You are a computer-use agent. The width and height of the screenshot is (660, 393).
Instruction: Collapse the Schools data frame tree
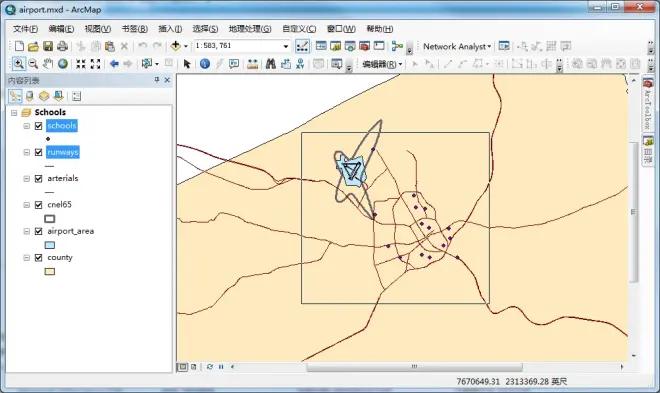click(x=14, y=112)
